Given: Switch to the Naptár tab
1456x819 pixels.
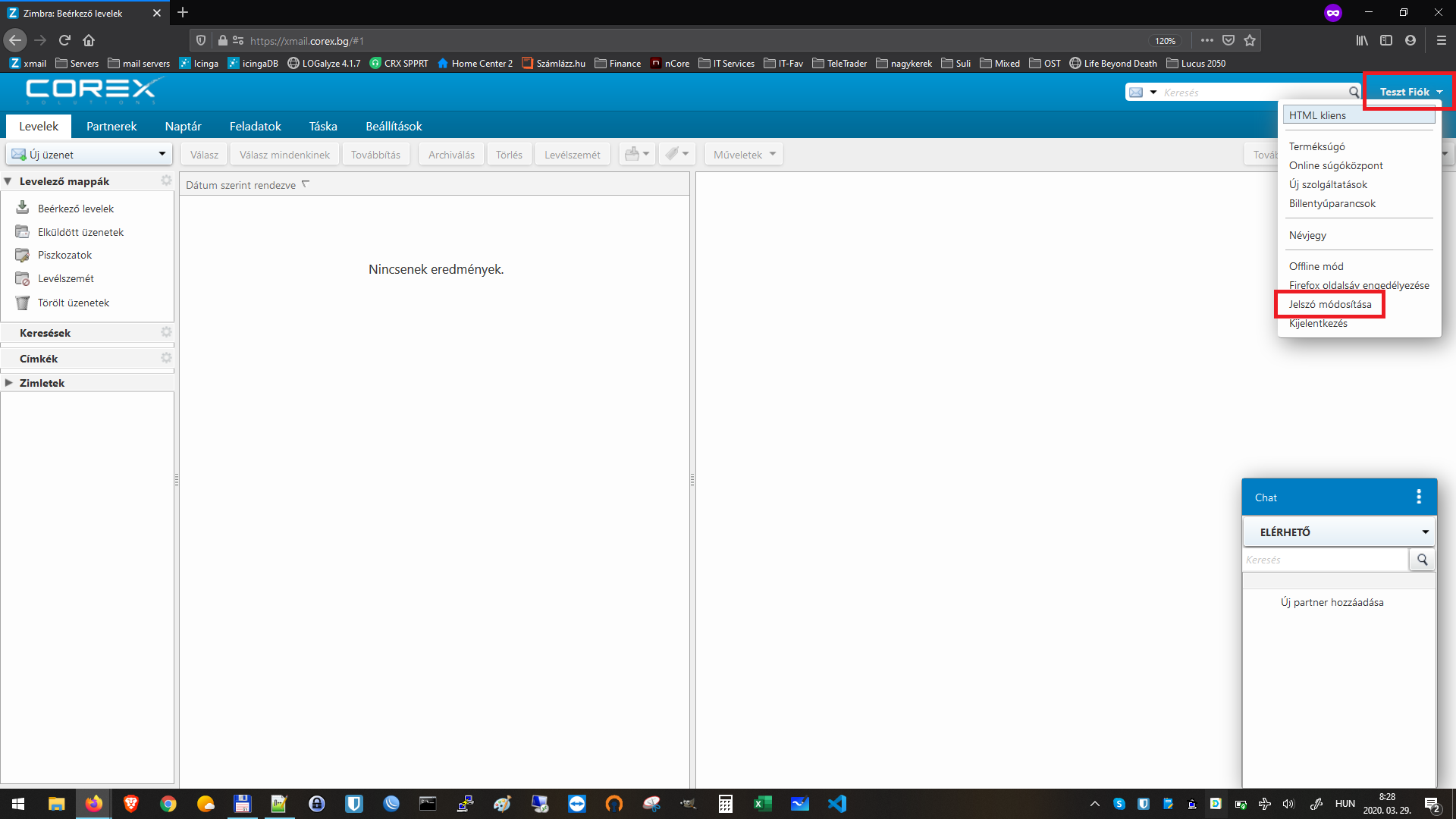Looking at the screenshot, I should (183, 126).
